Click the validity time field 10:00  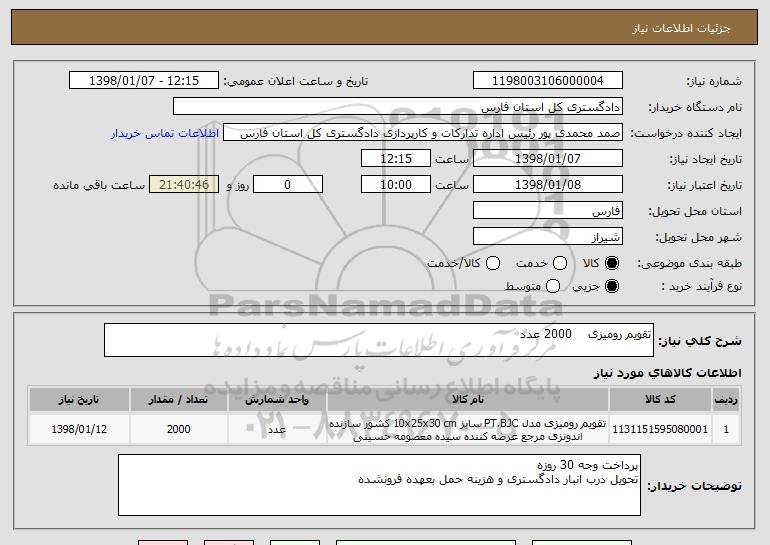click(396, 185)
